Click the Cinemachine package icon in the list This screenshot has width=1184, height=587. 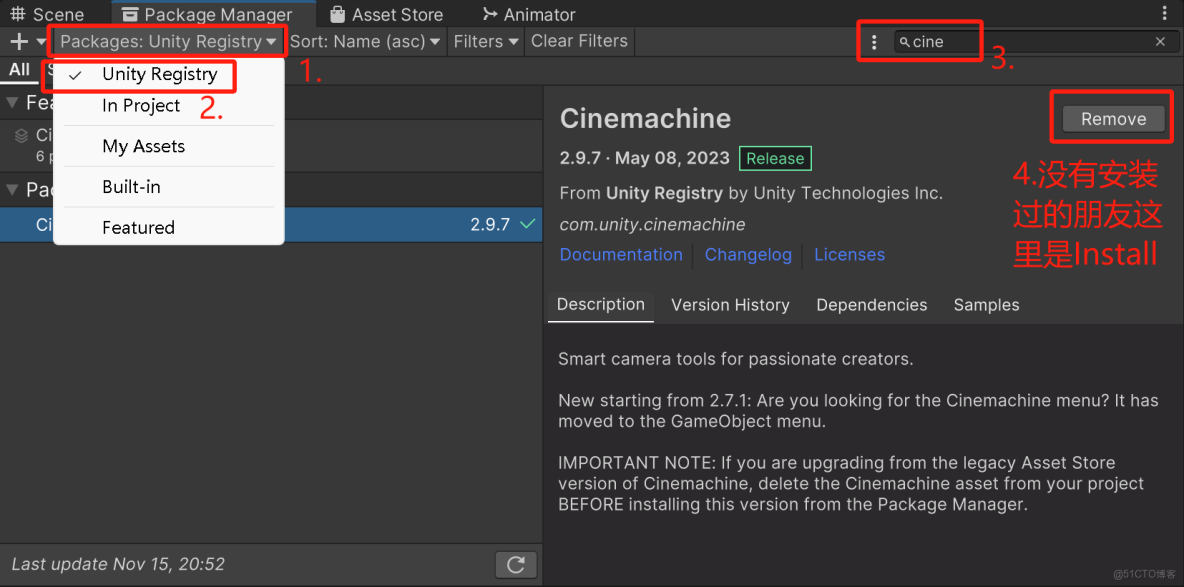22,135
